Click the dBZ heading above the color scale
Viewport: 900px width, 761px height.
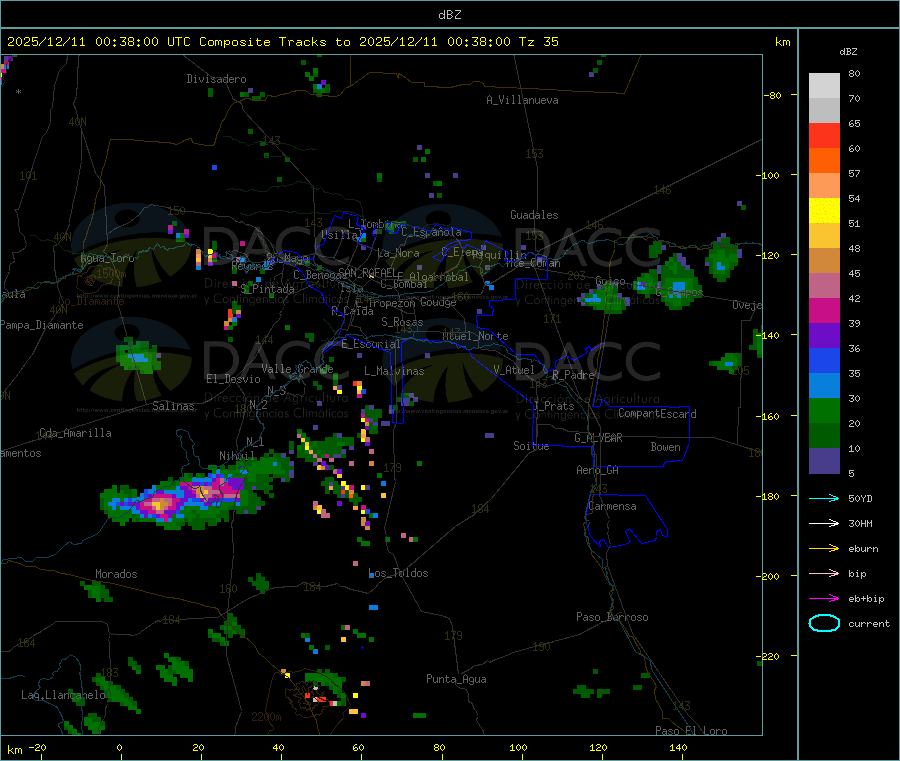(848, 52)
